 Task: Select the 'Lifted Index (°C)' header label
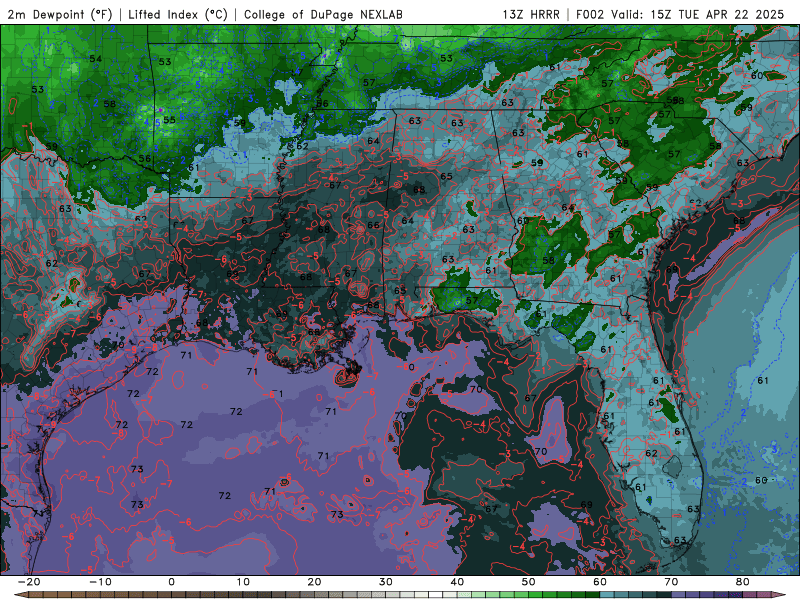178,14
